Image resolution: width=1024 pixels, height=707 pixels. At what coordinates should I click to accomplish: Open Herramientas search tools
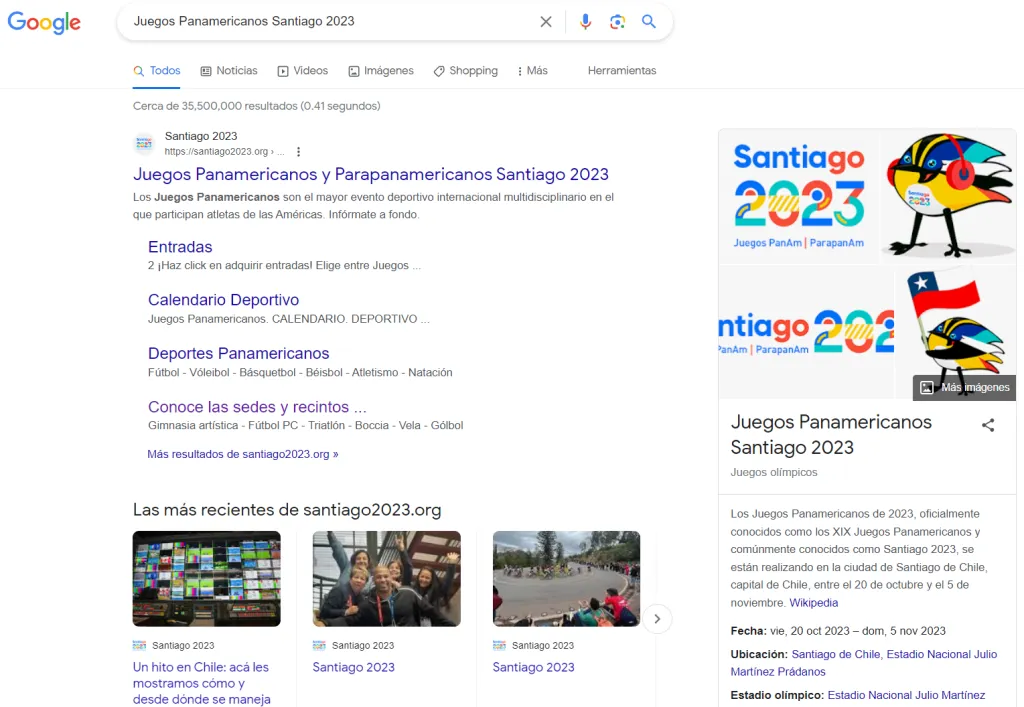pos(621,71)
